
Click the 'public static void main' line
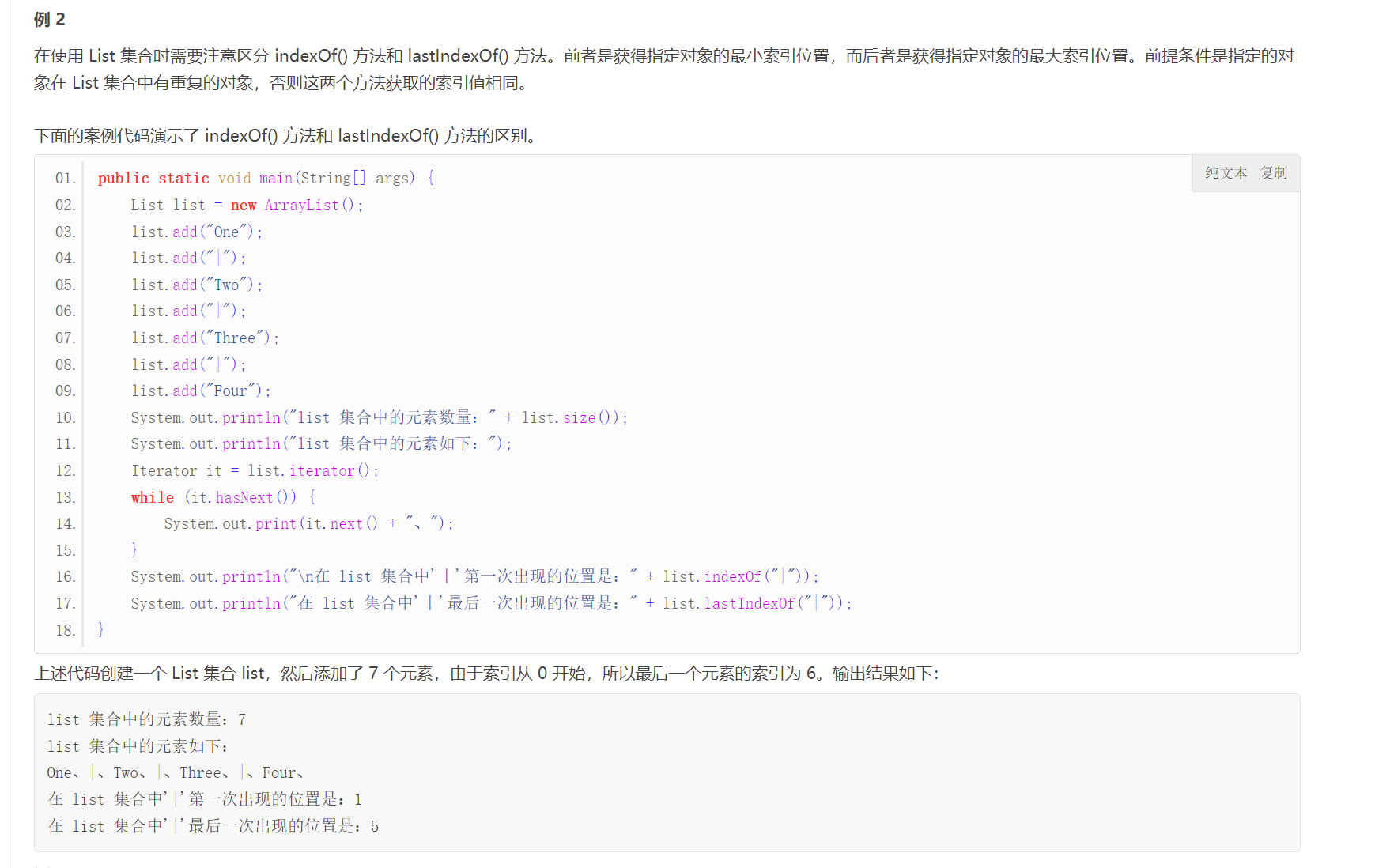[266, 179]
